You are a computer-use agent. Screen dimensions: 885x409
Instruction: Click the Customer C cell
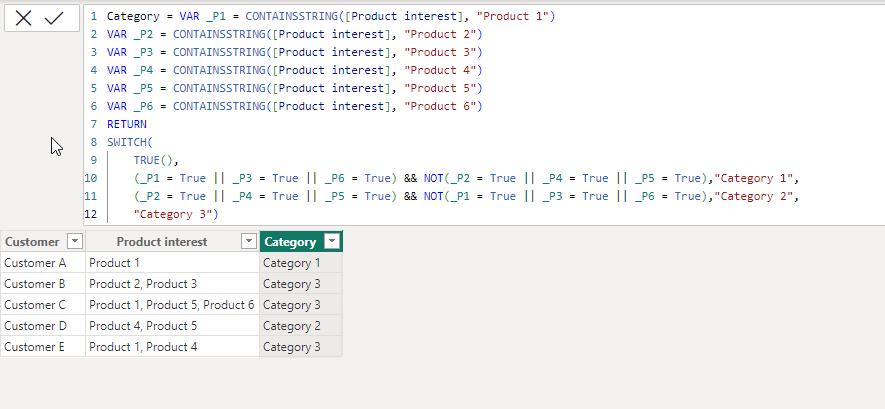pos(43,305)
